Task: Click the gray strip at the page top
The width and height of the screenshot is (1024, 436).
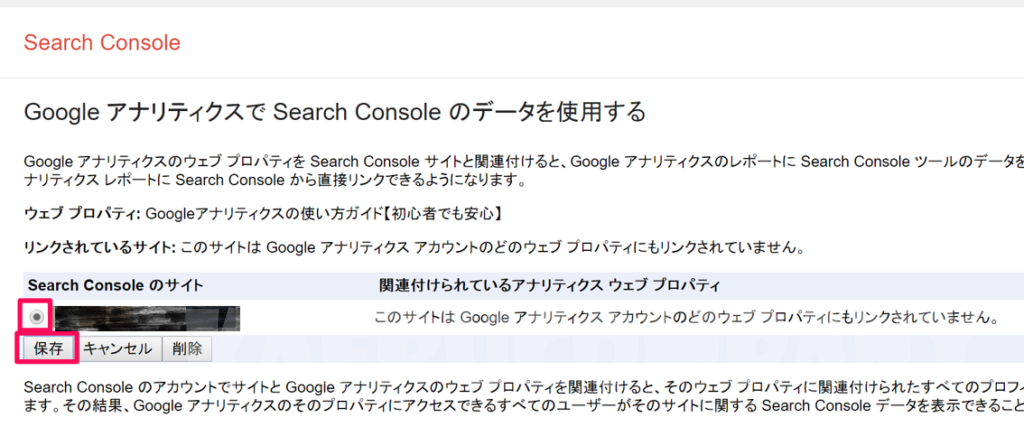Action: click(512, 3)
